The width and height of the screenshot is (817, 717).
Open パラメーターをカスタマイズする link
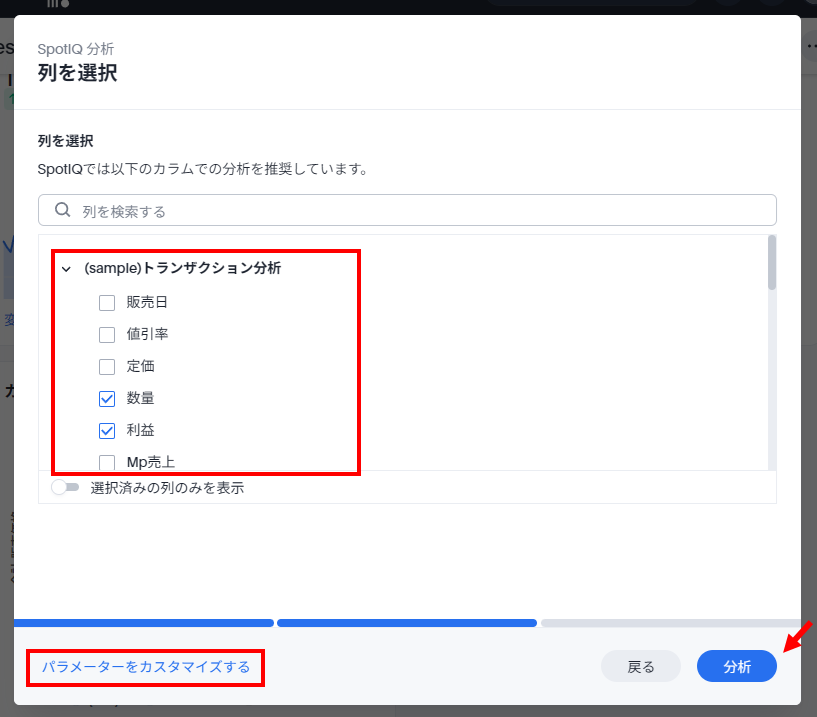click(146, 667)
